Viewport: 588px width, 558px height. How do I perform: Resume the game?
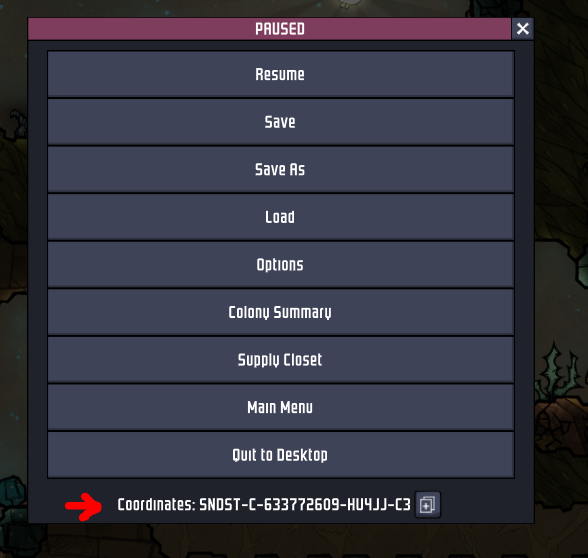pos(280,74)
